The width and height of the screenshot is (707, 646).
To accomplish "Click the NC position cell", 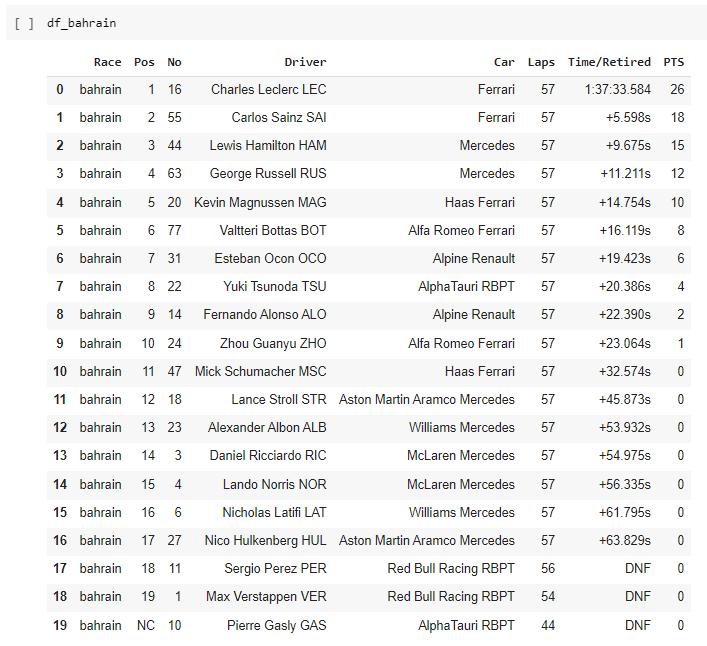I will click(145, 625).
